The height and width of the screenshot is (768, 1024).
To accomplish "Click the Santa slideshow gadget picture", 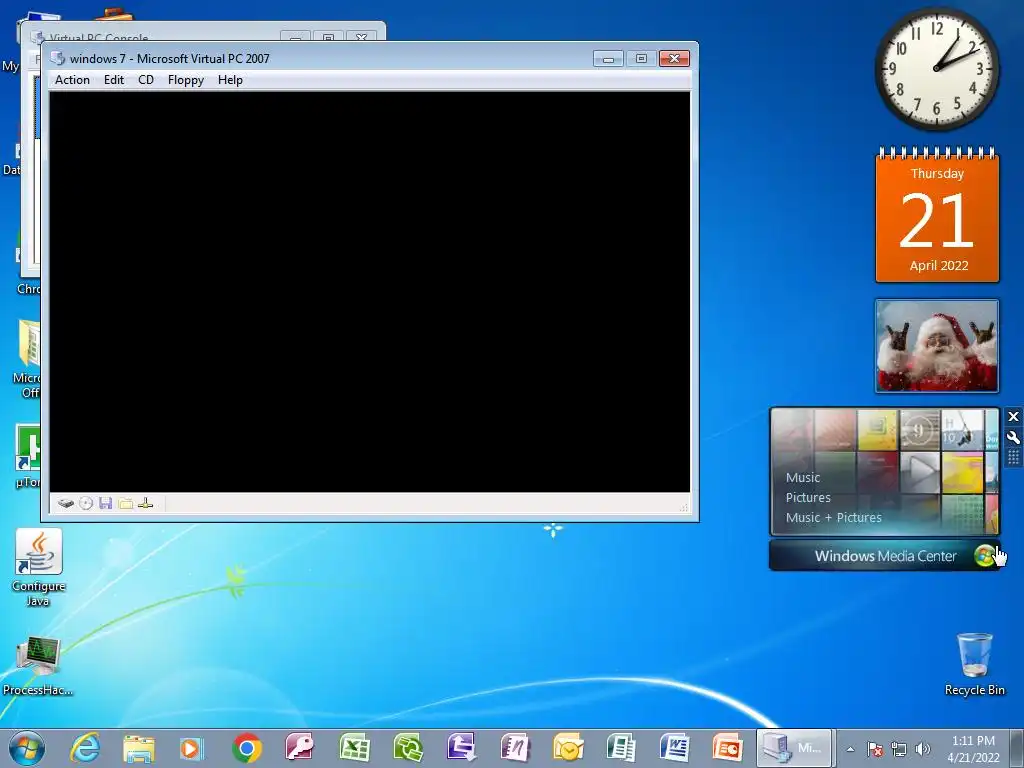I will point(937,346).
